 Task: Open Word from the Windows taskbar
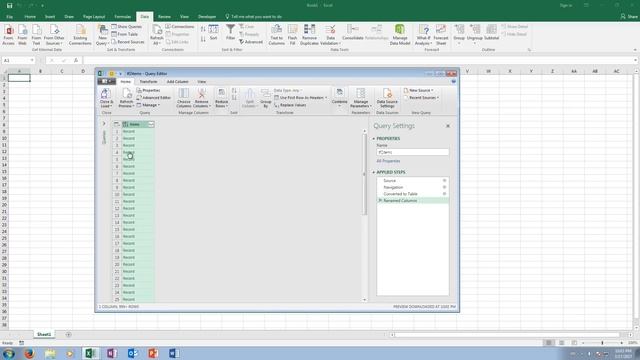pyautogui.click(x=173, y=353)
